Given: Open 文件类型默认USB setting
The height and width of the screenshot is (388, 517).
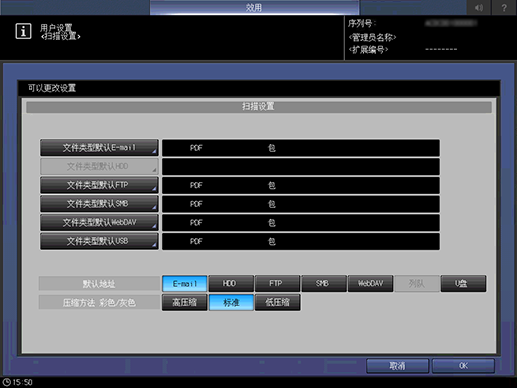Looking at the screenshot, I should (x=99, y=241).
